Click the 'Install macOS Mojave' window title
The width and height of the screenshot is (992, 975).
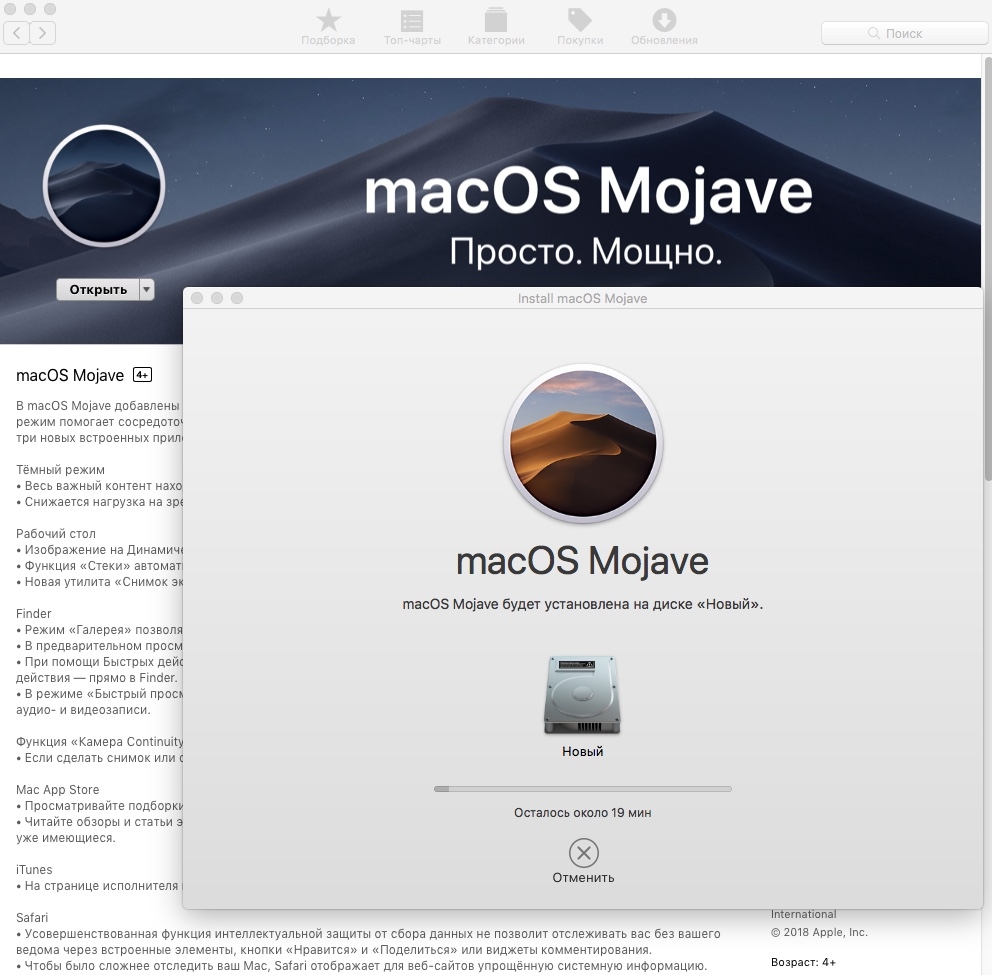pyautogui.click(x=583, y=299)
